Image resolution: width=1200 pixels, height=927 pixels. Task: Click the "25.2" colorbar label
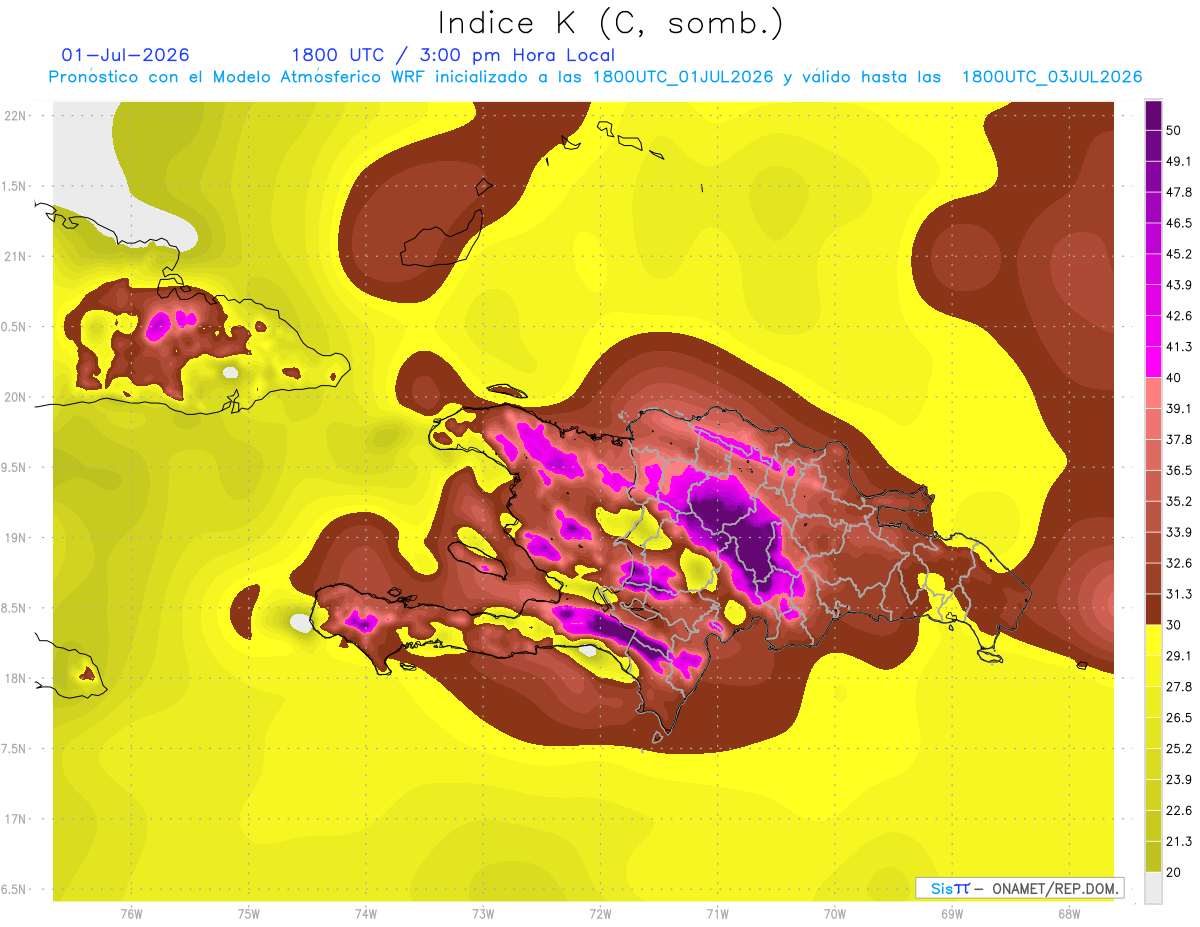tap(1179, 748)
